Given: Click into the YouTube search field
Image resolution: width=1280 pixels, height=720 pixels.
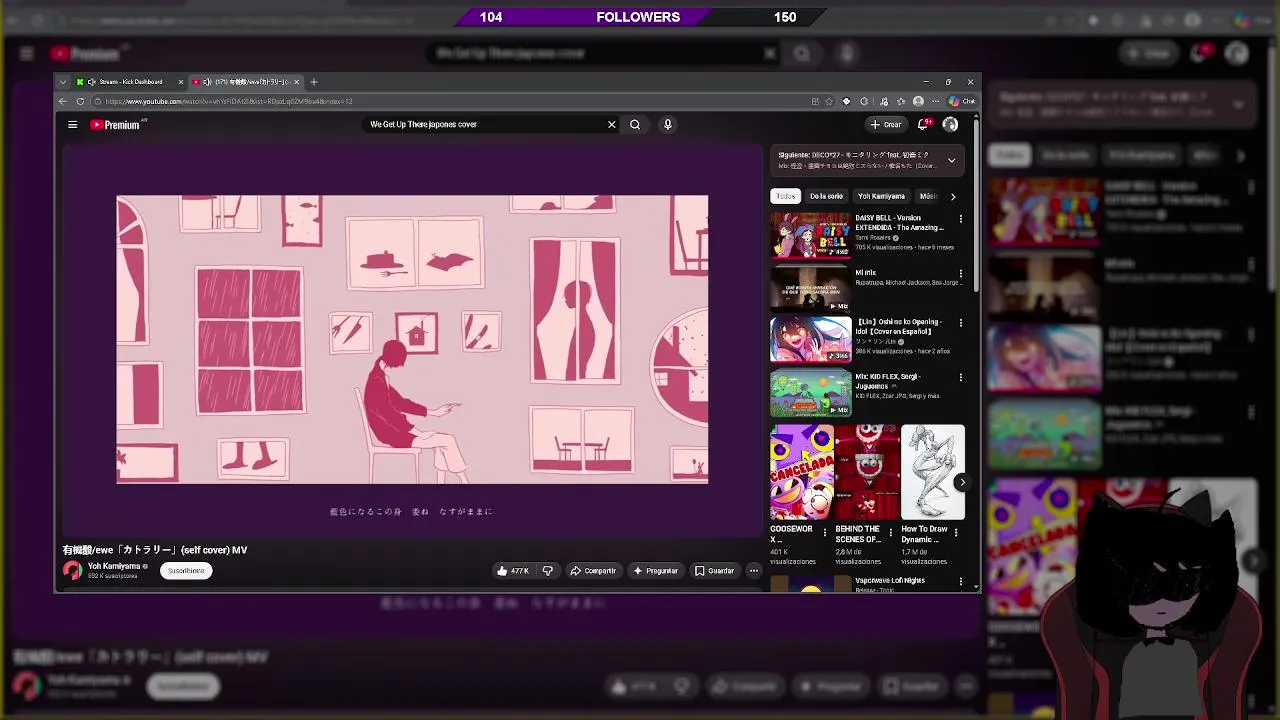Looking at the screenshot, I should tap(485, 125).
